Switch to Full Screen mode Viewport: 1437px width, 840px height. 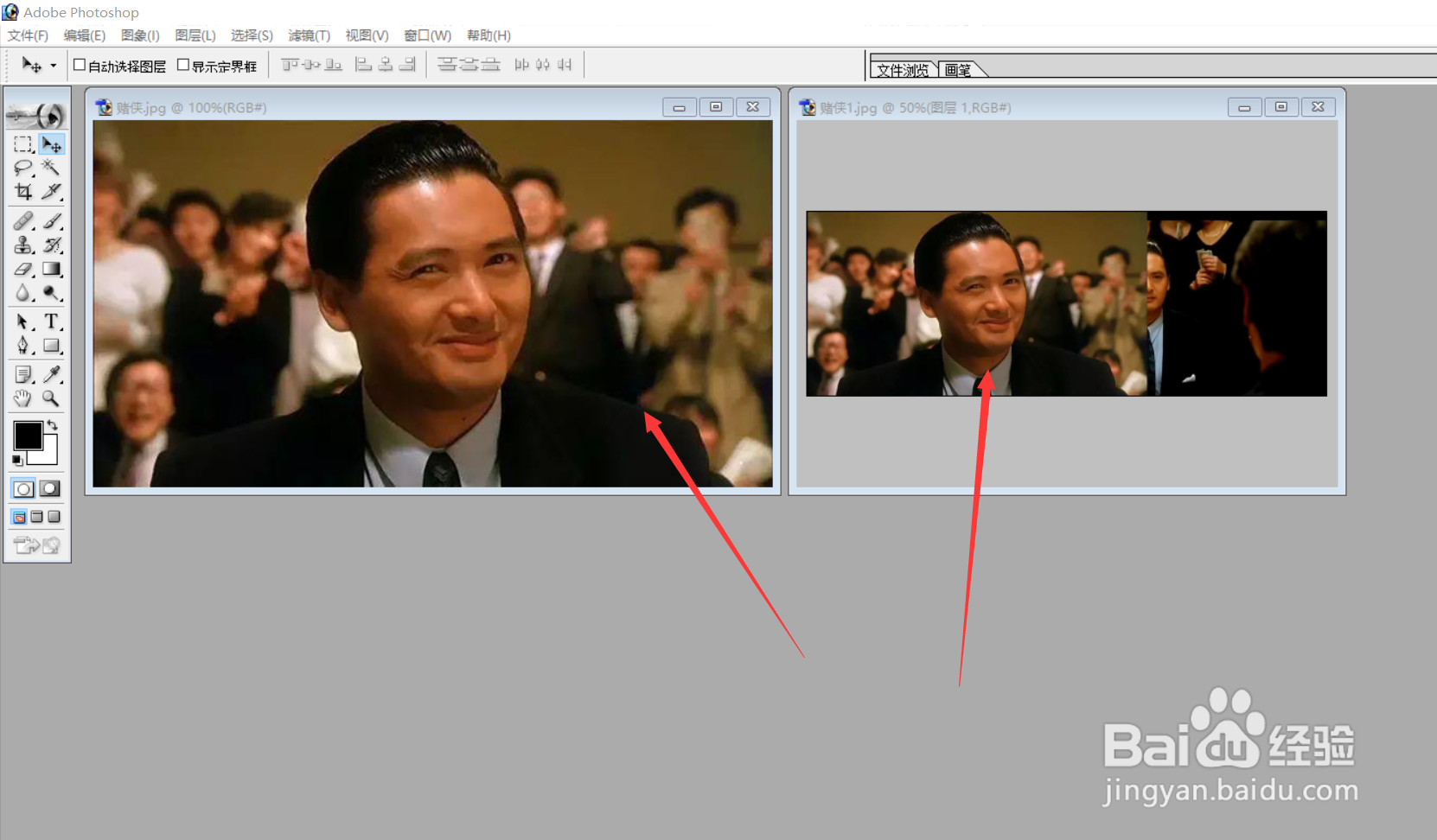pyautogui.click(x=54, y=517)
